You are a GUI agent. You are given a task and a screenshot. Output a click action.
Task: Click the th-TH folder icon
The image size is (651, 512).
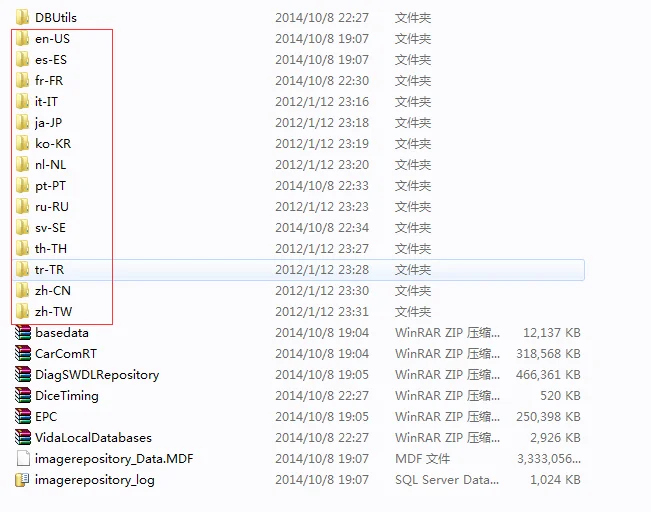click(22, 248)
